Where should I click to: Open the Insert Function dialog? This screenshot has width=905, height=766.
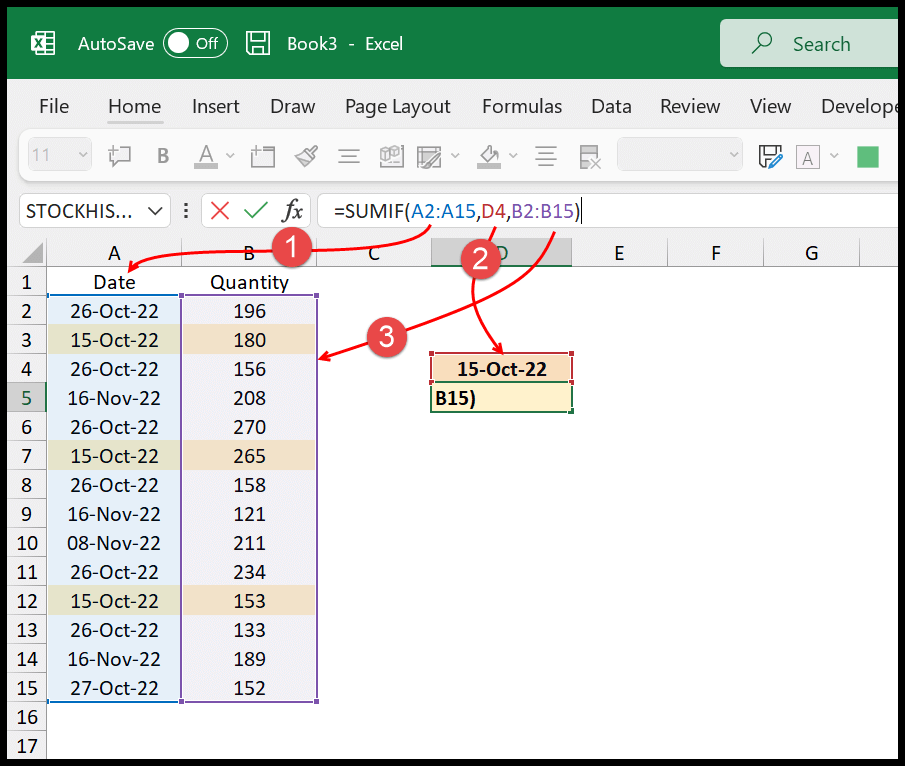(292, 211)
